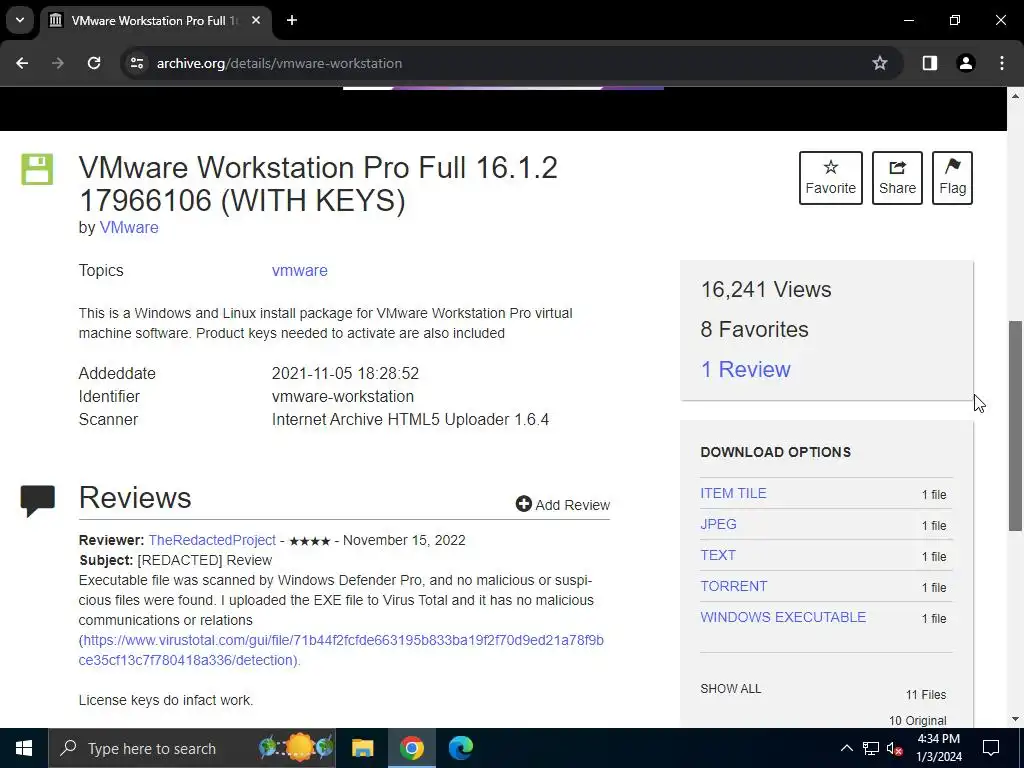Download ITEM TILE option
Viewport: 1024px width, 768px height.
tap(733, 493)
